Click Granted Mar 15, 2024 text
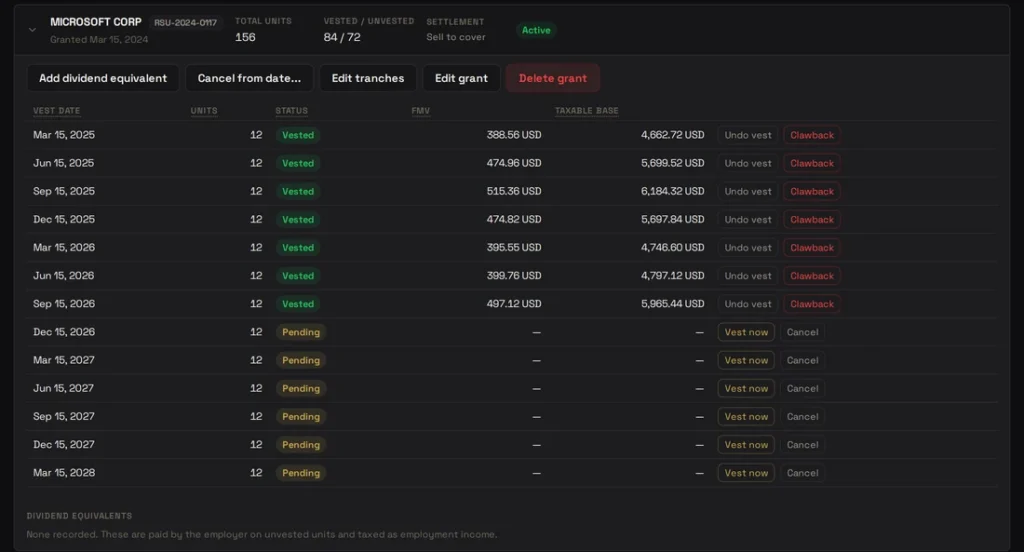Viewport: 1024px width, 552px height. pos(99,39)
